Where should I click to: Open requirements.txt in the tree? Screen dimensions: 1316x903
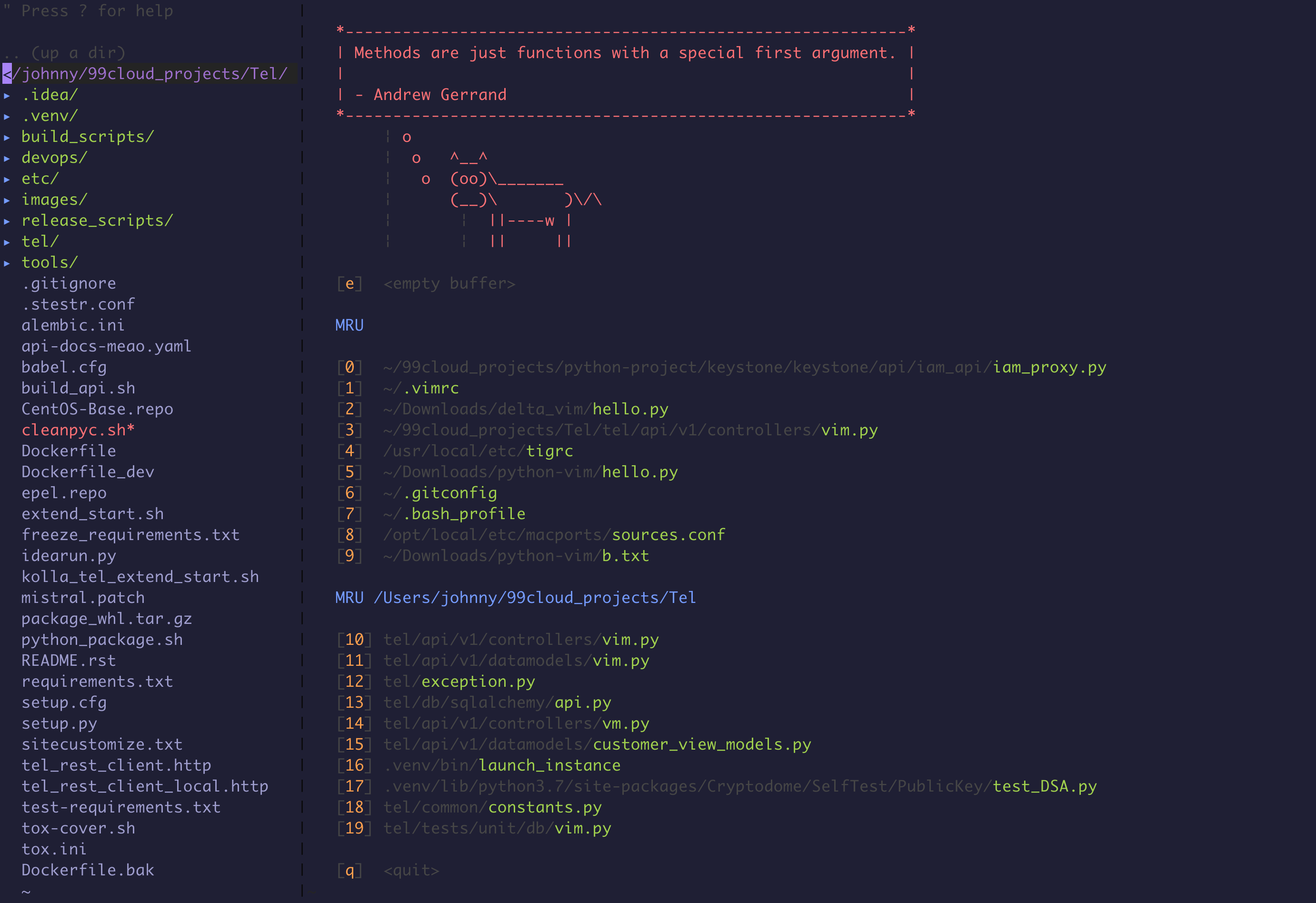click(x=97, y=682)
